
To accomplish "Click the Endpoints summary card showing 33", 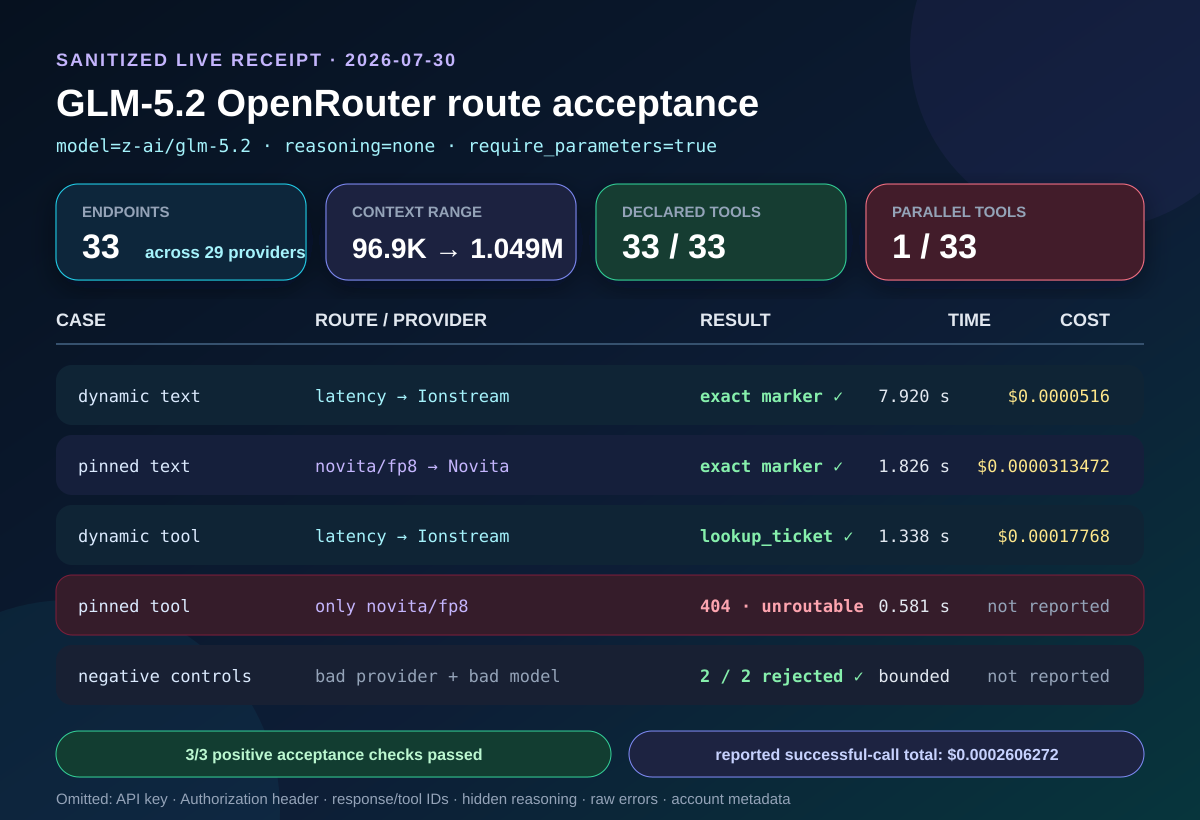I will (181, 232).
